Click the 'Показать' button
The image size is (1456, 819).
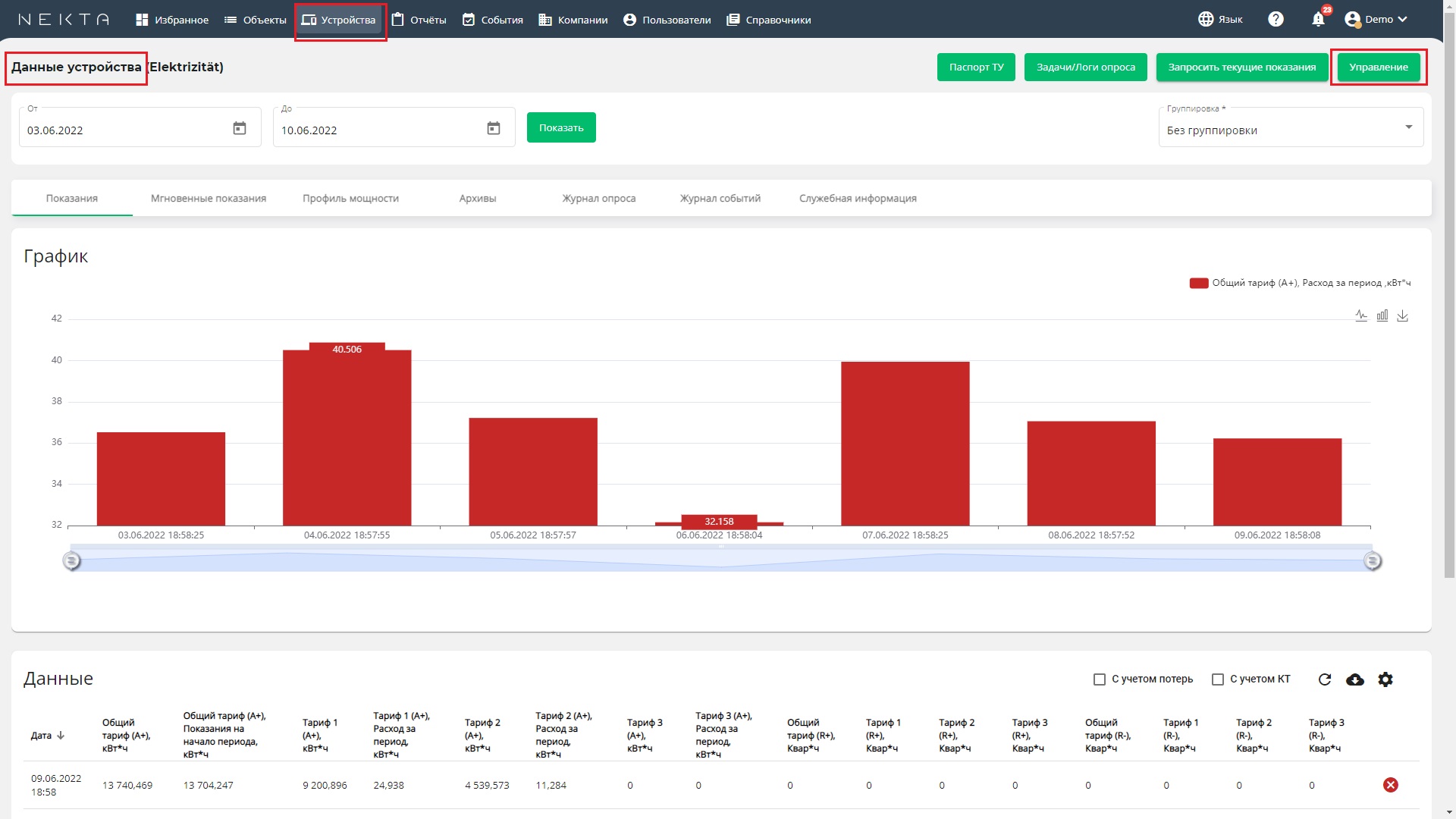point(561,127)
